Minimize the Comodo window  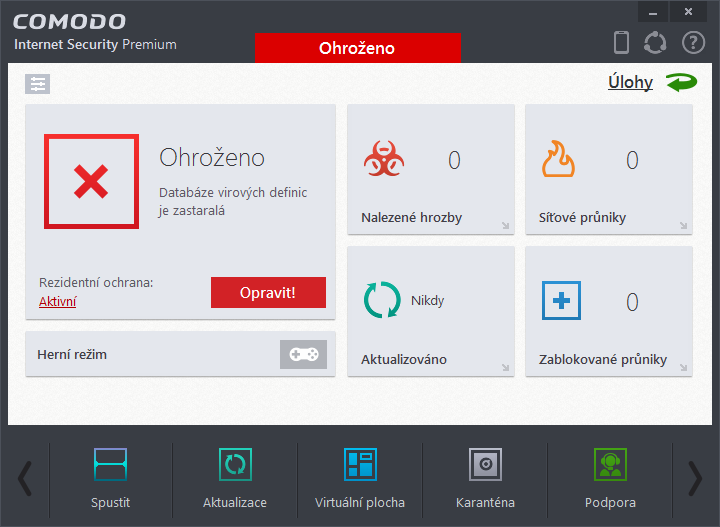coord(653,12)
